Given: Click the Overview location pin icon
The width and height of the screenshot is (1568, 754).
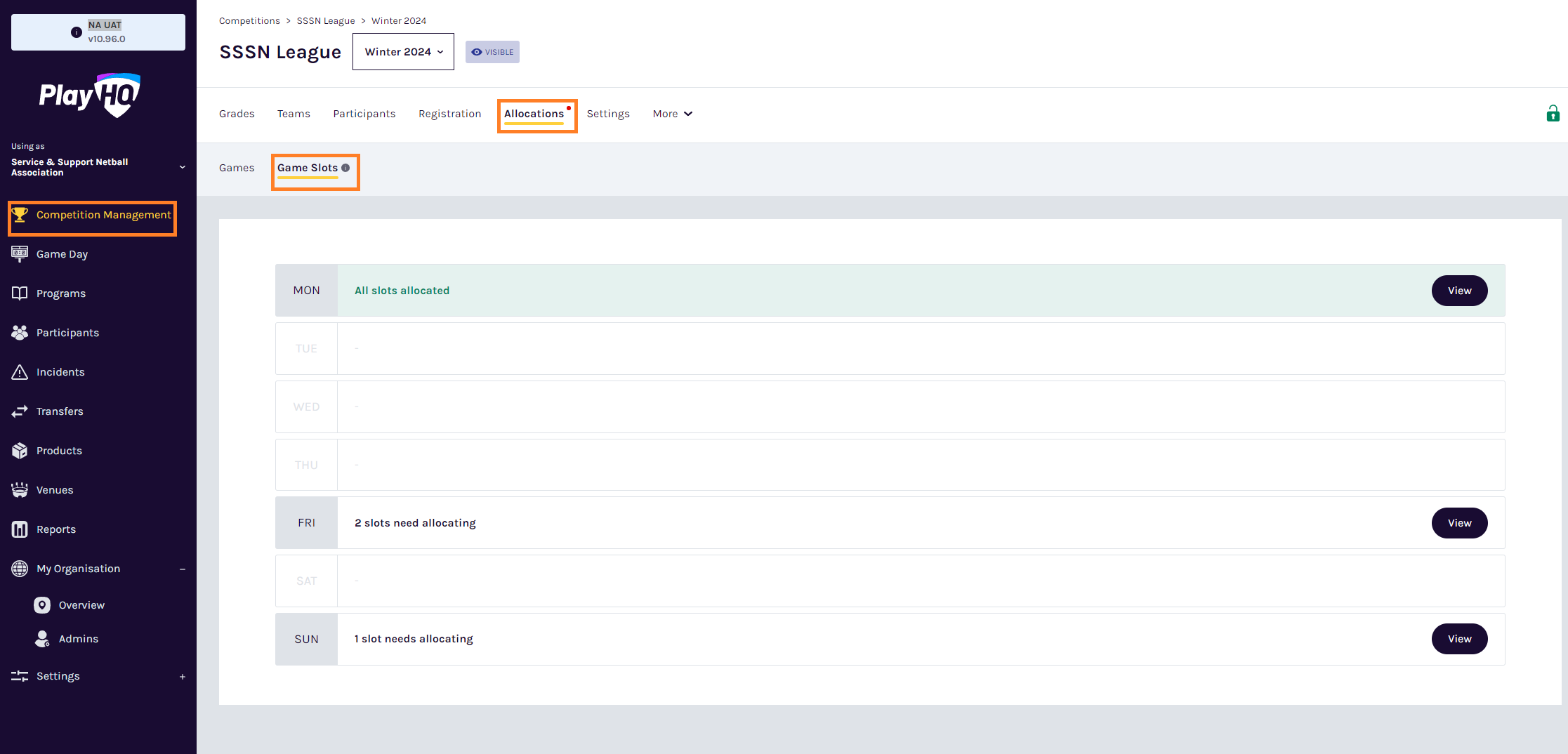Looking at the screenshot, I should coord(42,605).
